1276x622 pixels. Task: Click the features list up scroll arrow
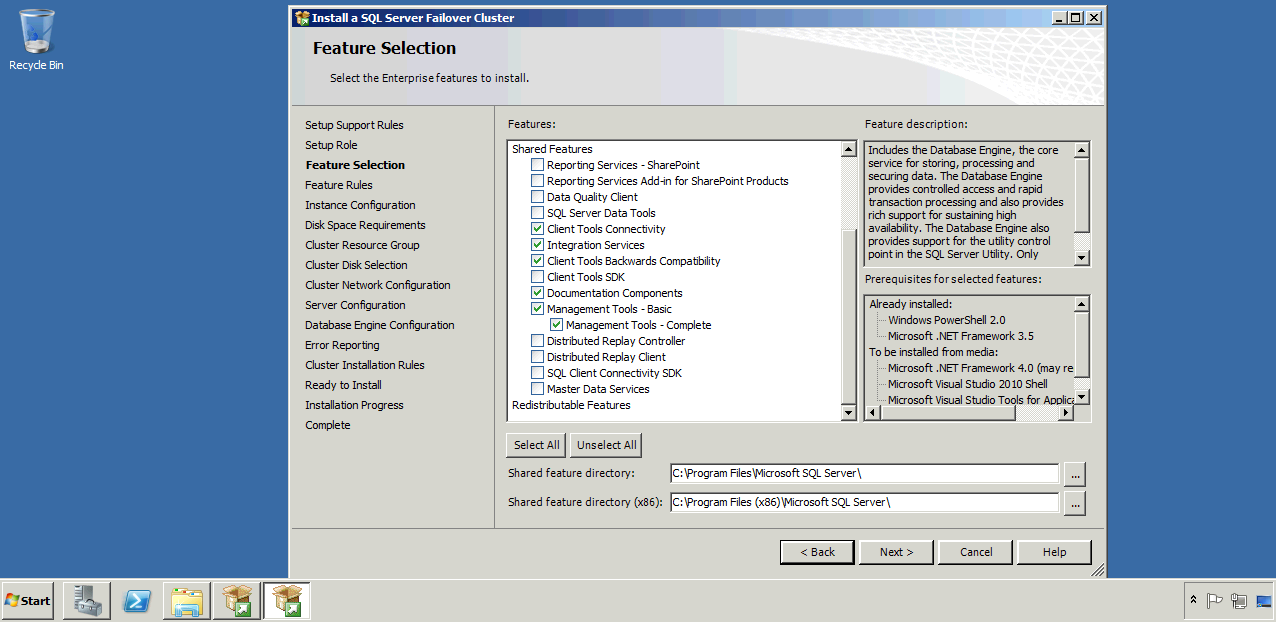(x=849, y=150)
